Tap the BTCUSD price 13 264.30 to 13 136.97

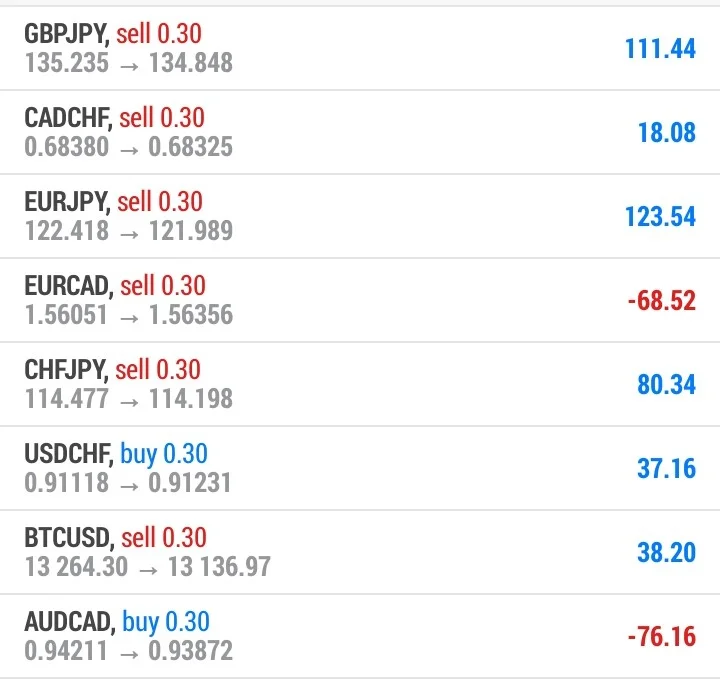click(x=147, y=567)
